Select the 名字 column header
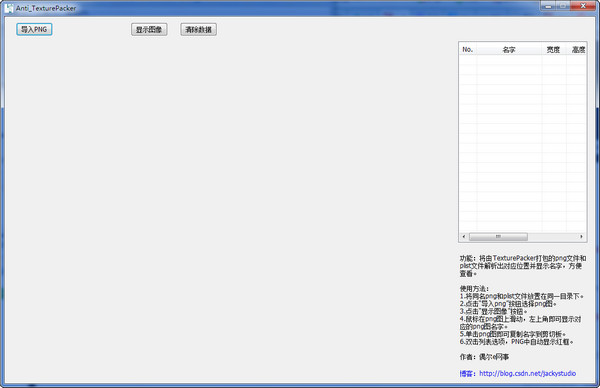The height and width of the screenshot is (388, 600). click(509, 49)
